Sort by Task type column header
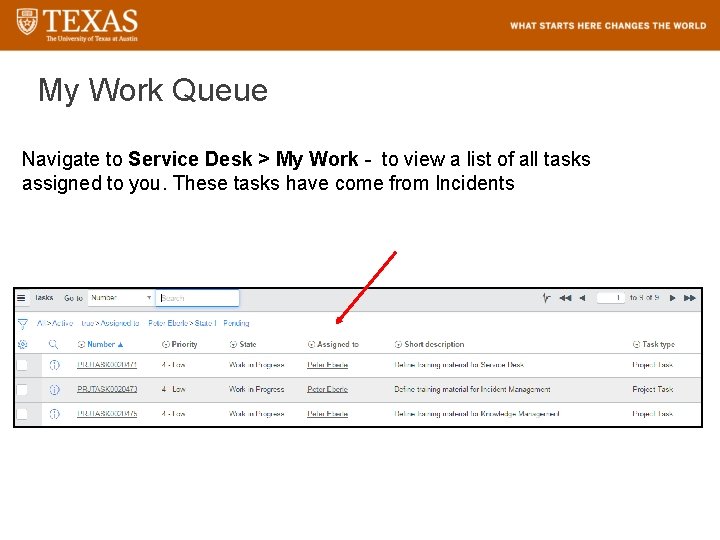The height and width of the screenshot is (540, 720). pyautogui.click(x=658, y=344)
